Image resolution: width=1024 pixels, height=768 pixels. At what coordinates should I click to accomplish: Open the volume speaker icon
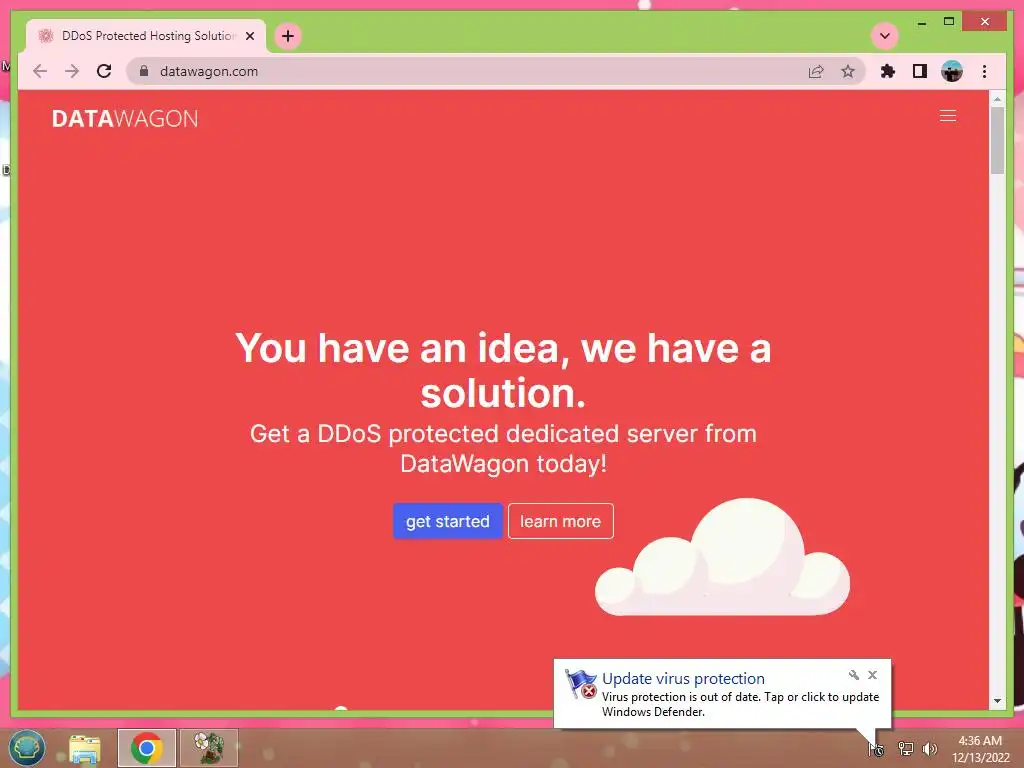click(930, 748)
